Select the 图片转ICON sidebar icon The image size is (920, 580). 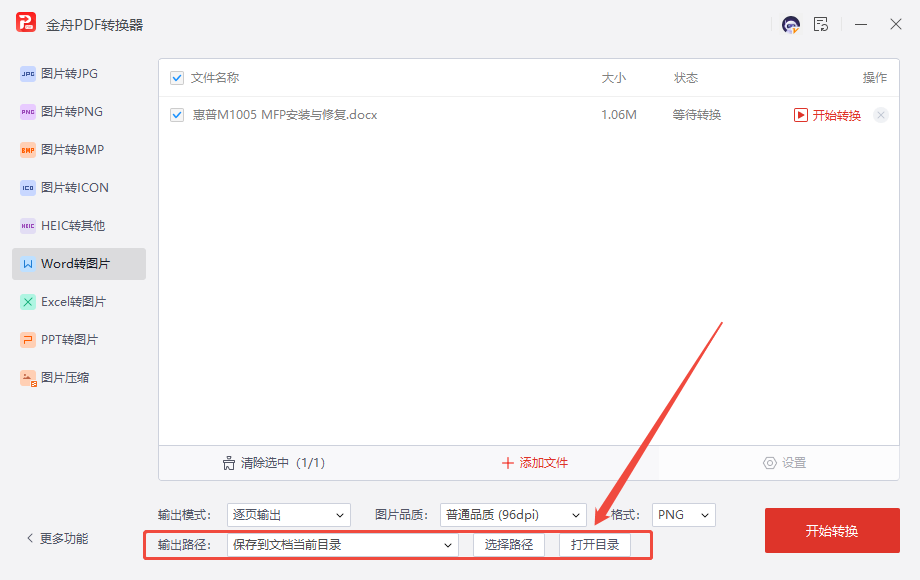point(28,188)
